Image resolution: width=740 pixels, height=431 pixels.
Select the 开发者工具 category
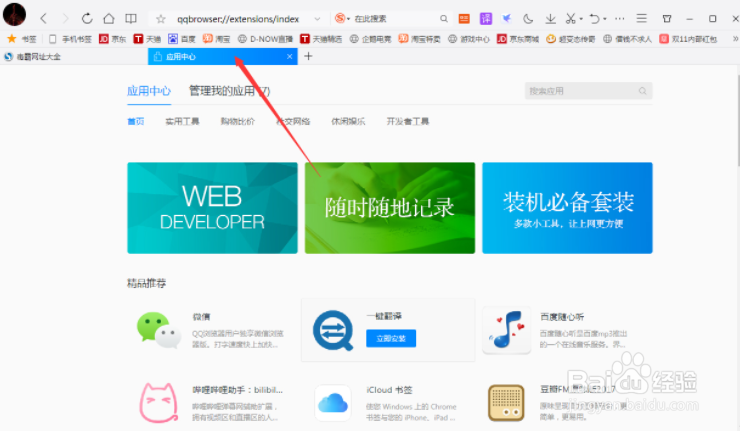click(408, 121)
